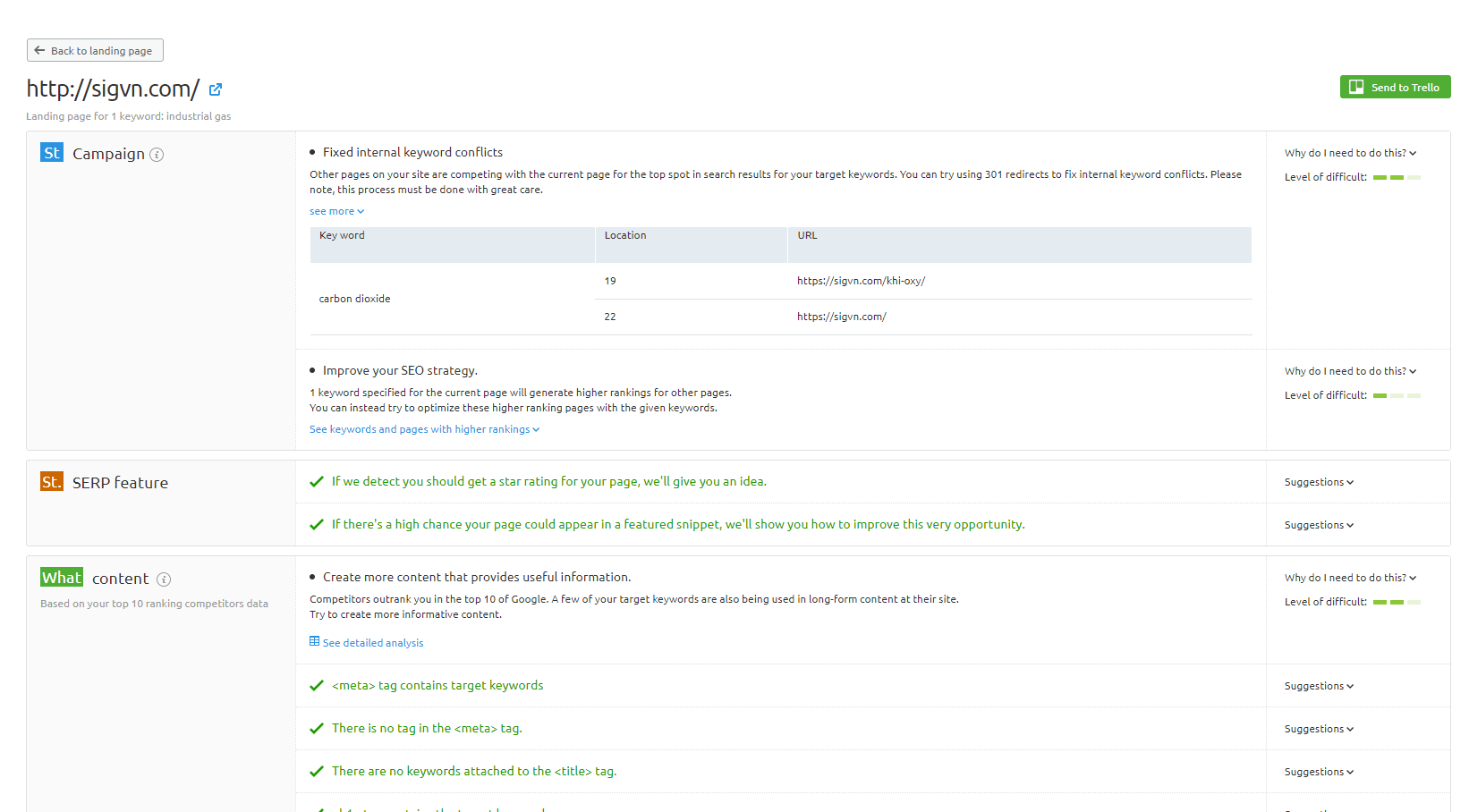Click the blue St Campaign badge icon
1469x812 pixels.
click(52, 153)
